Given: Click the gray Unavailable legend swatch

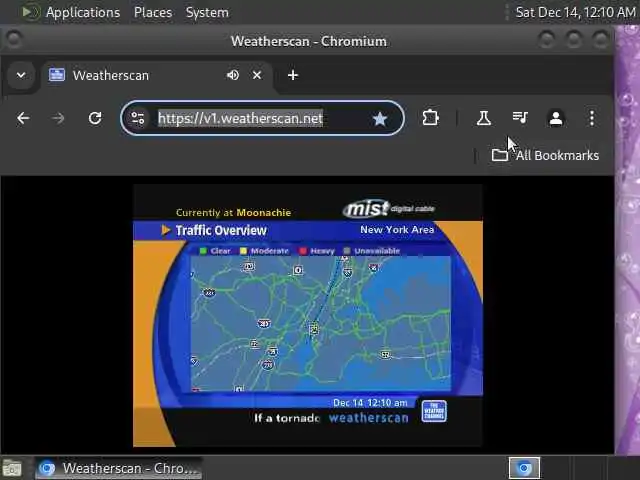Looking at the screenshot, I should [347, 251].
